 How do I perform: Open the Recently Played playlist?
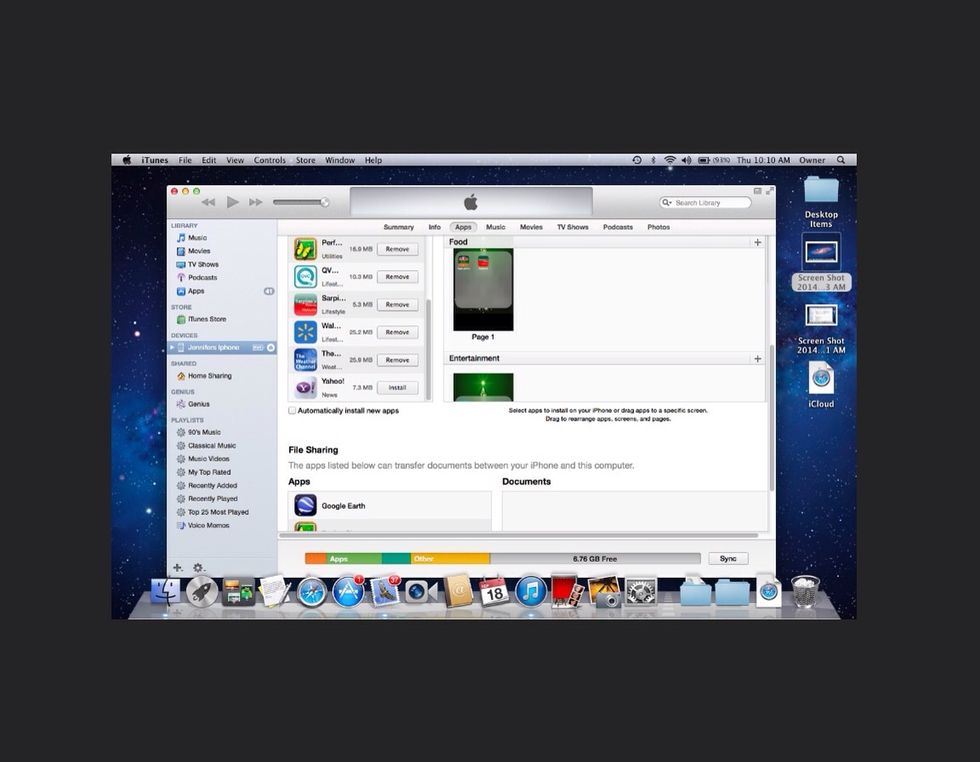tap(212, 499)
